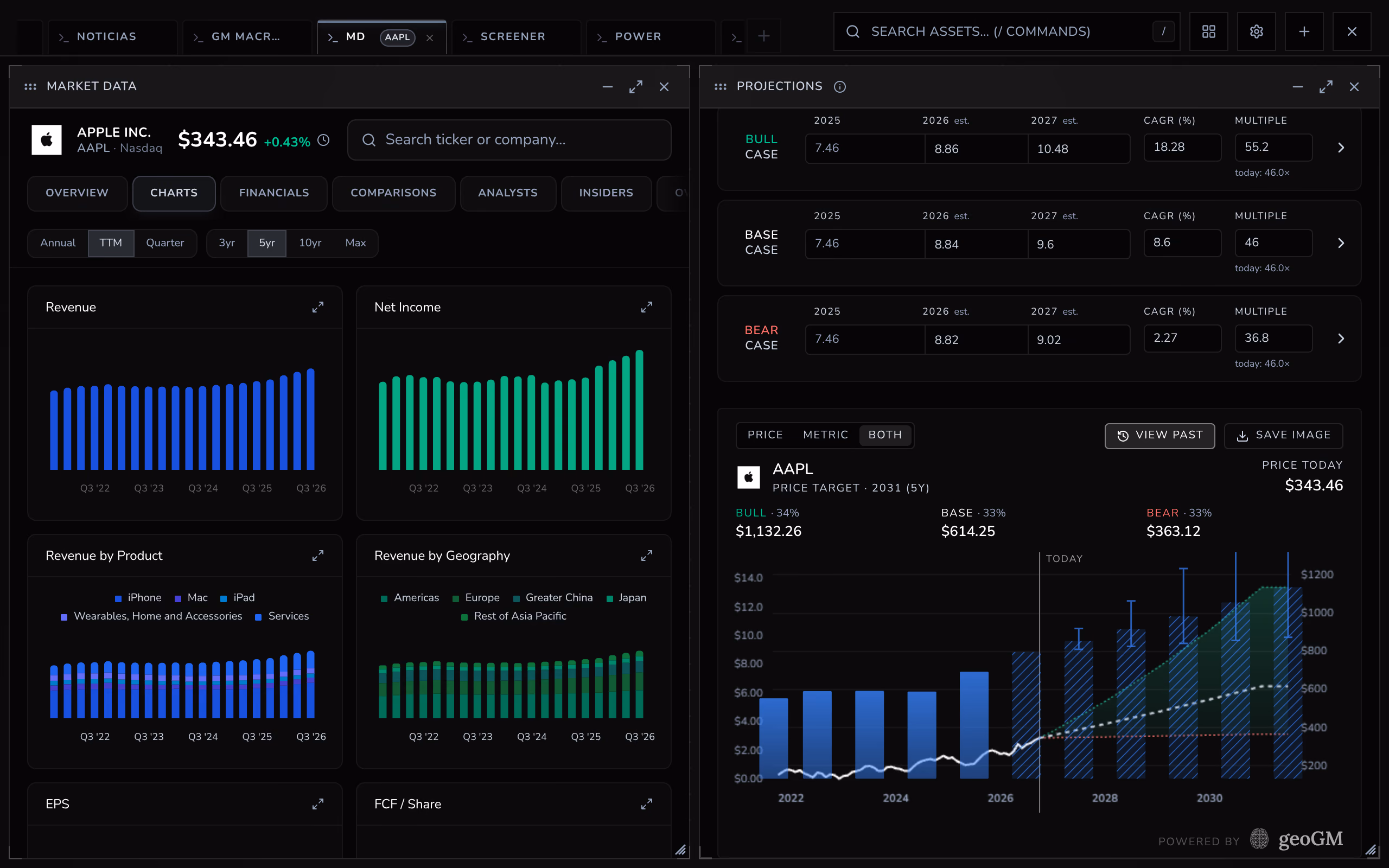The image size is (1389, 868).
Task: Choose the Max range
Action: [356, 243]
